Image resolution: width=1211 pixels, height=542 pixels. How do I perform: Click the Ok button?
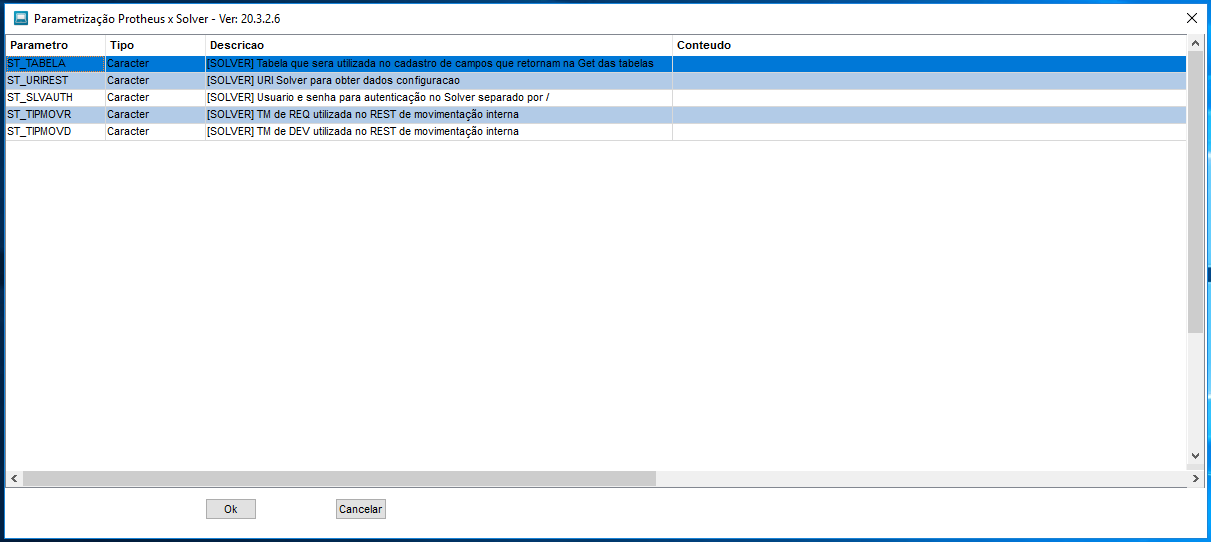231,509
